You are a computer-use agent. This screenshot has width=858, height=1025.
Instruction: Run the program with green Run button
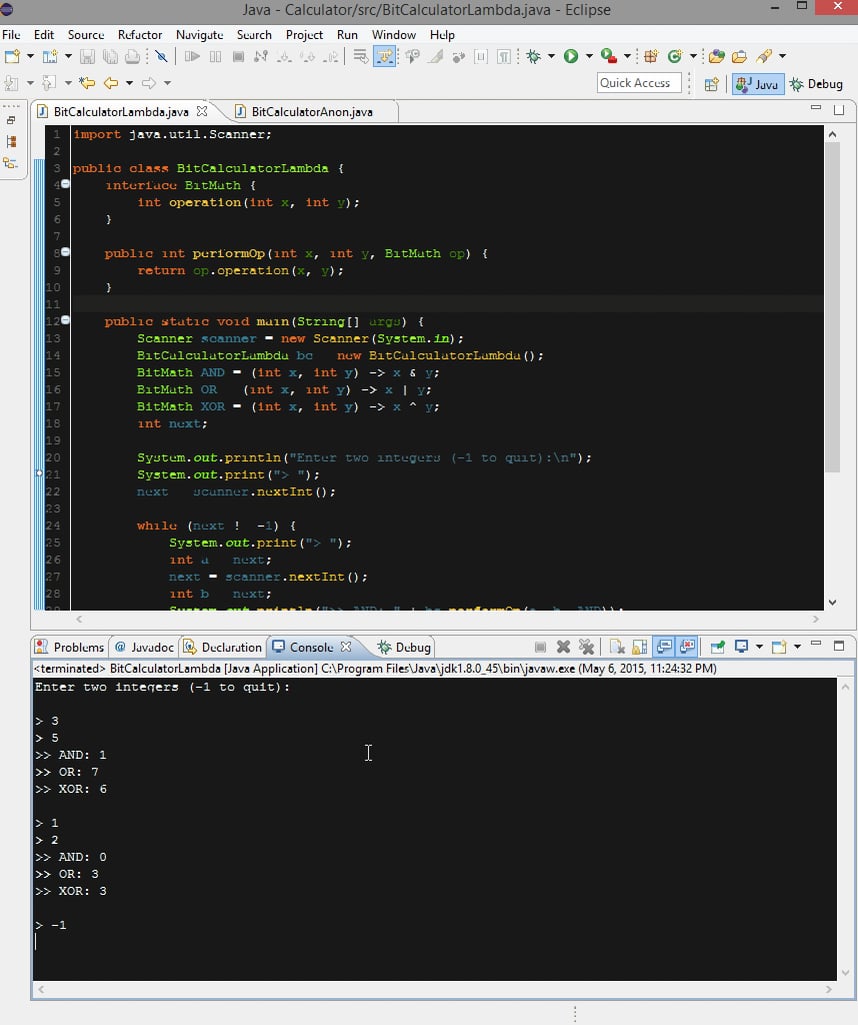click(x=571, y=57)
